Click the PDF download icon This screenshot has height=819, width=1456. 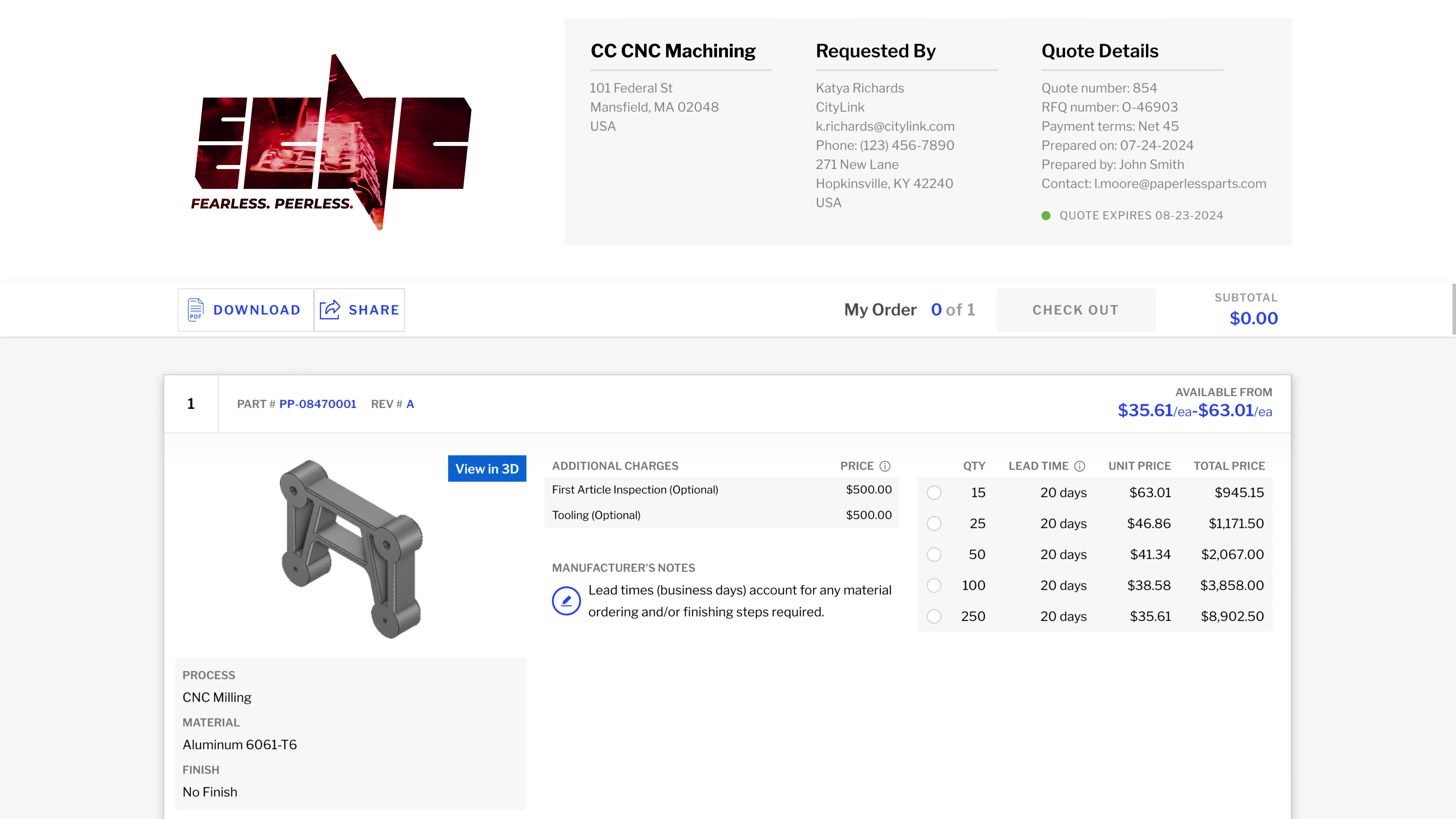point(196,310)
